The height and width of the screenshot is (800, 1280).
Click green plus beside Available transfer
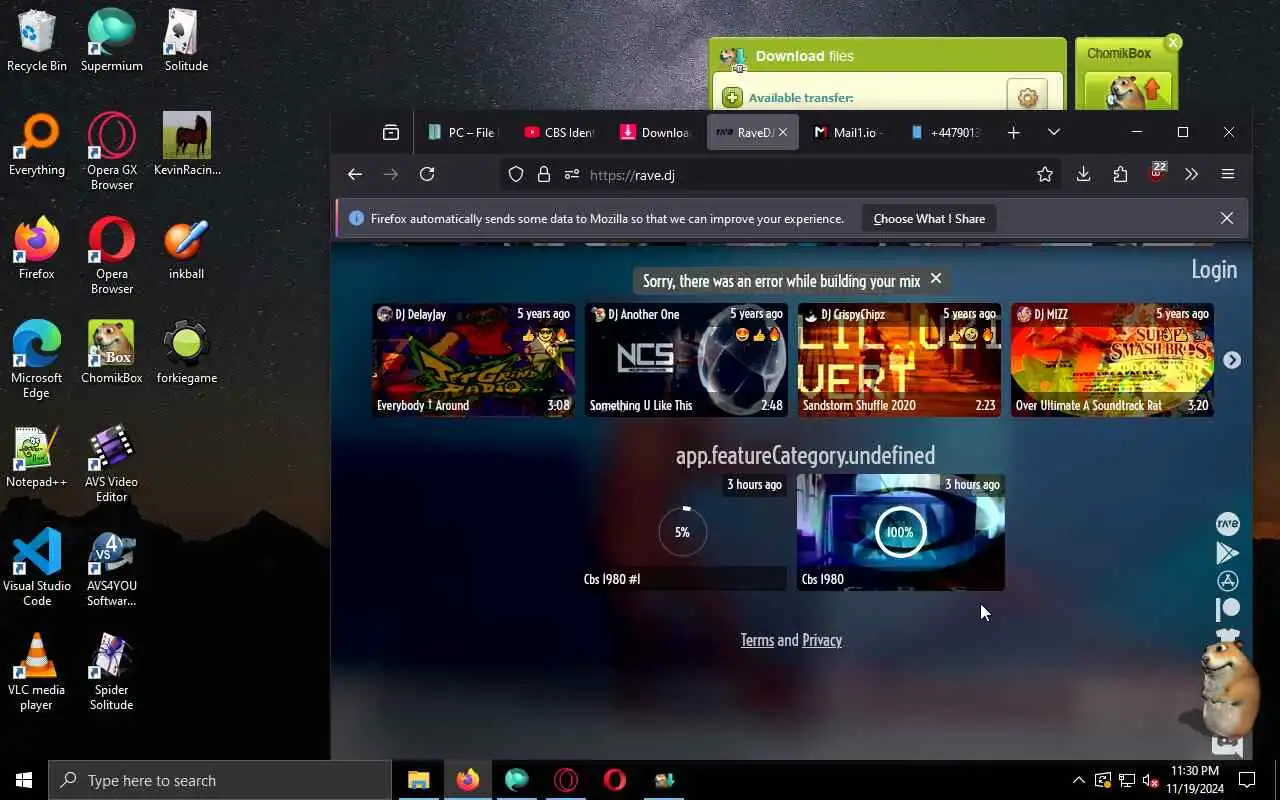(x=732, y=97)
